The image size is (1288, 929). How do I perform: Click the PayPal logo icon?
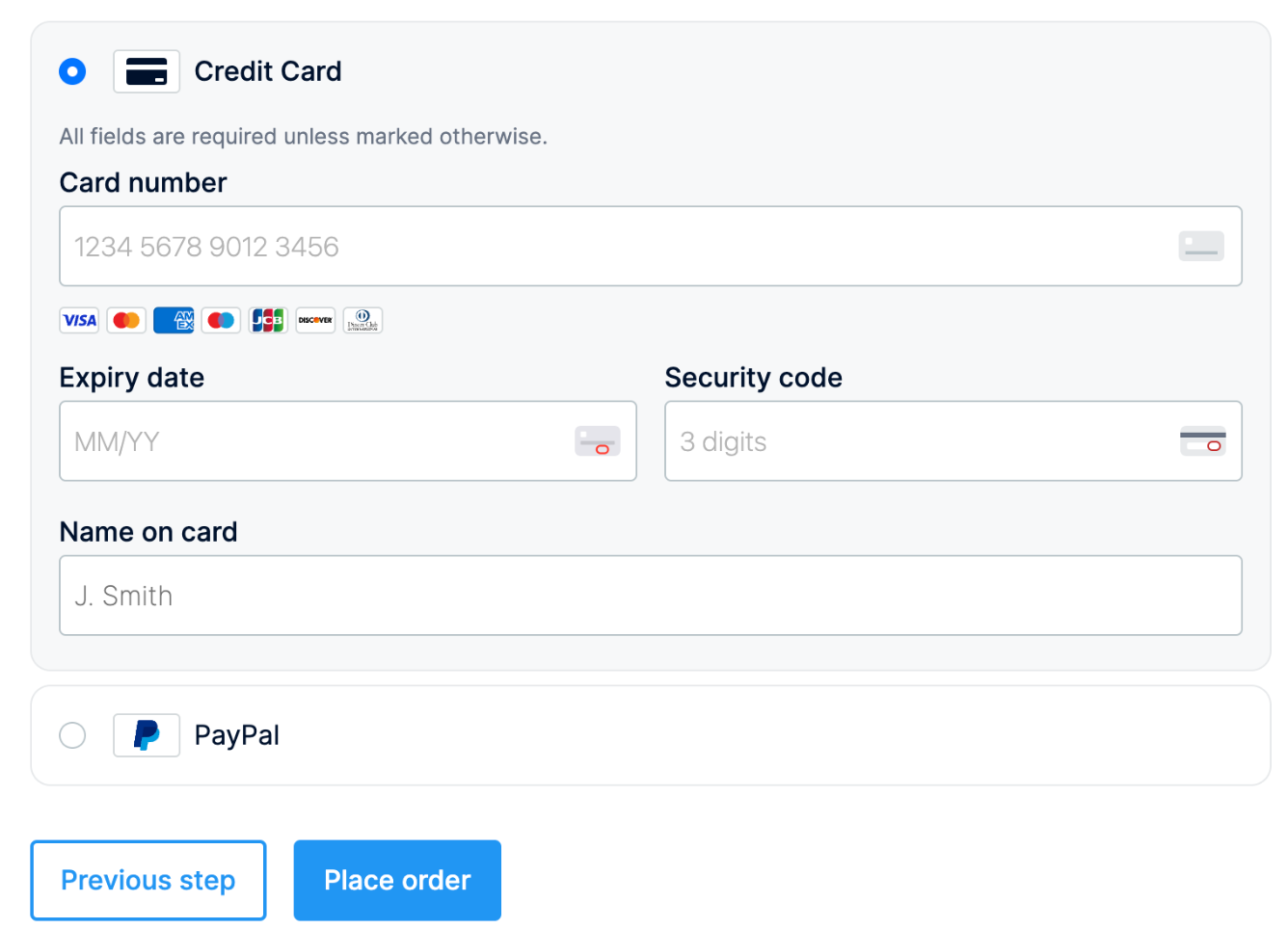pyautogui.click(x=147, y=735)
